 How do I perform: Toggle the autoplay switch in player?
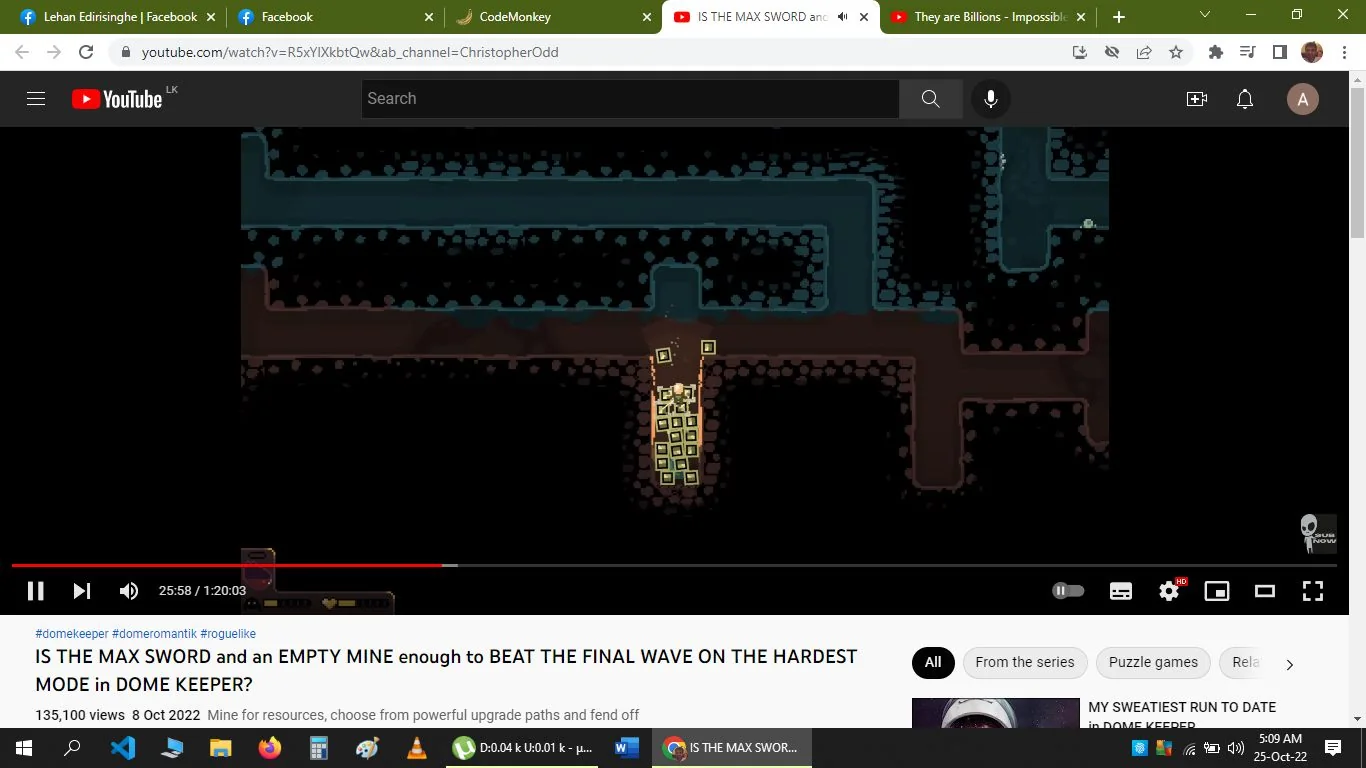[x=1068, y=591]
